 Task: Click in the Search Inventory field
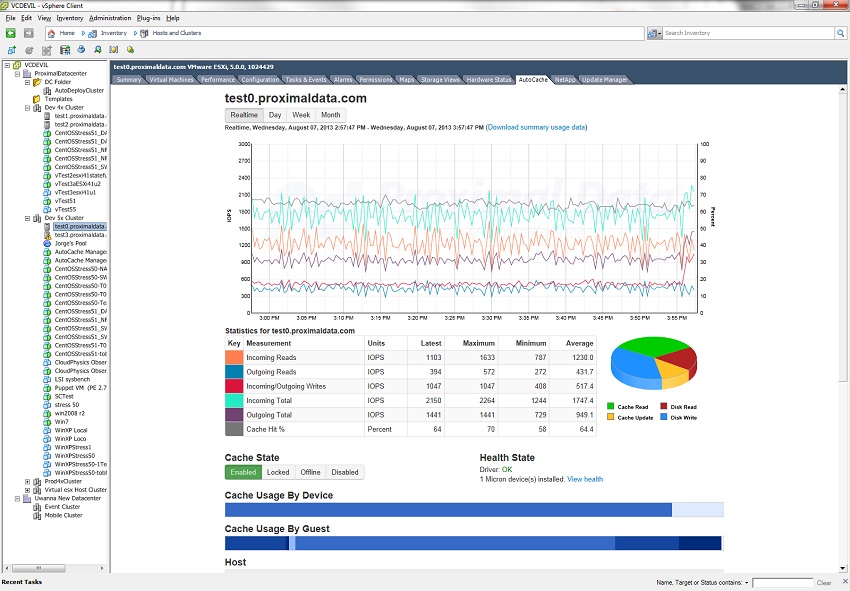point(749,33)
